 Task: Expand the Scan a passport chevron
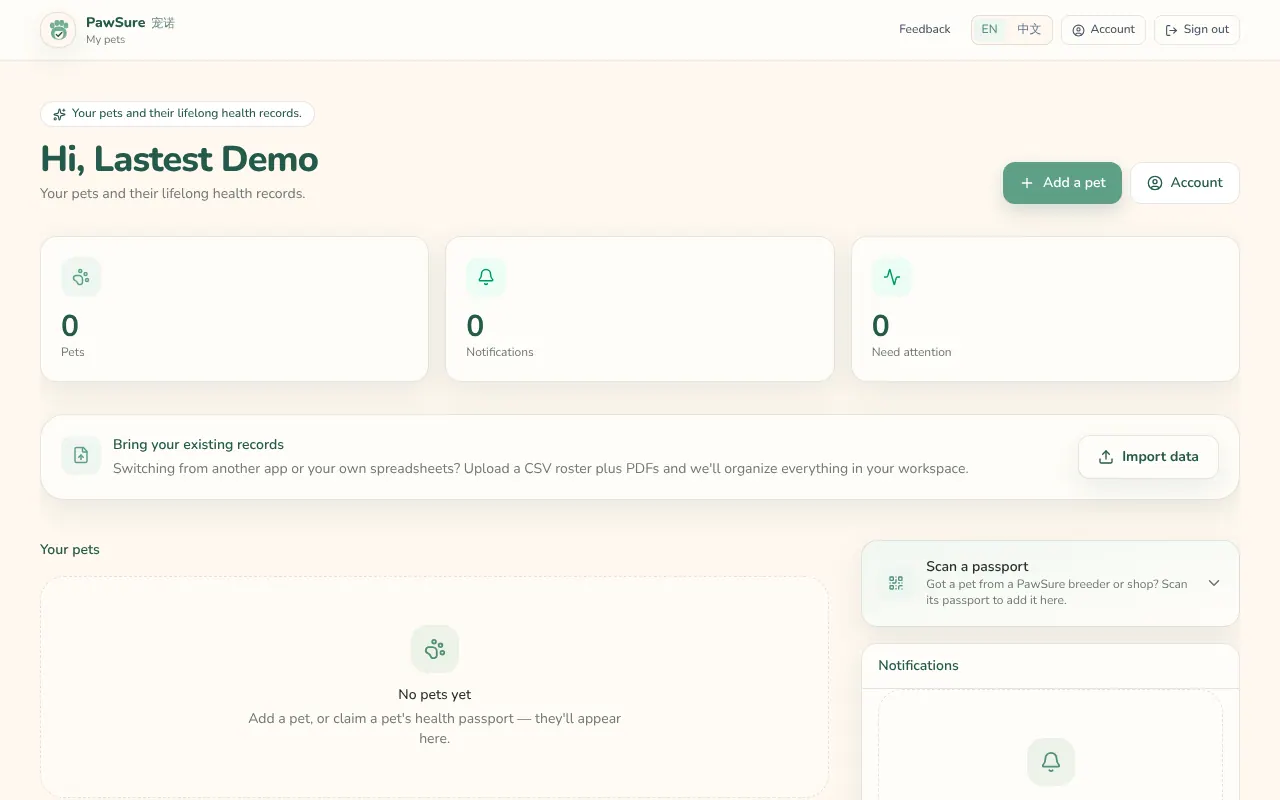click(1214, 583)
